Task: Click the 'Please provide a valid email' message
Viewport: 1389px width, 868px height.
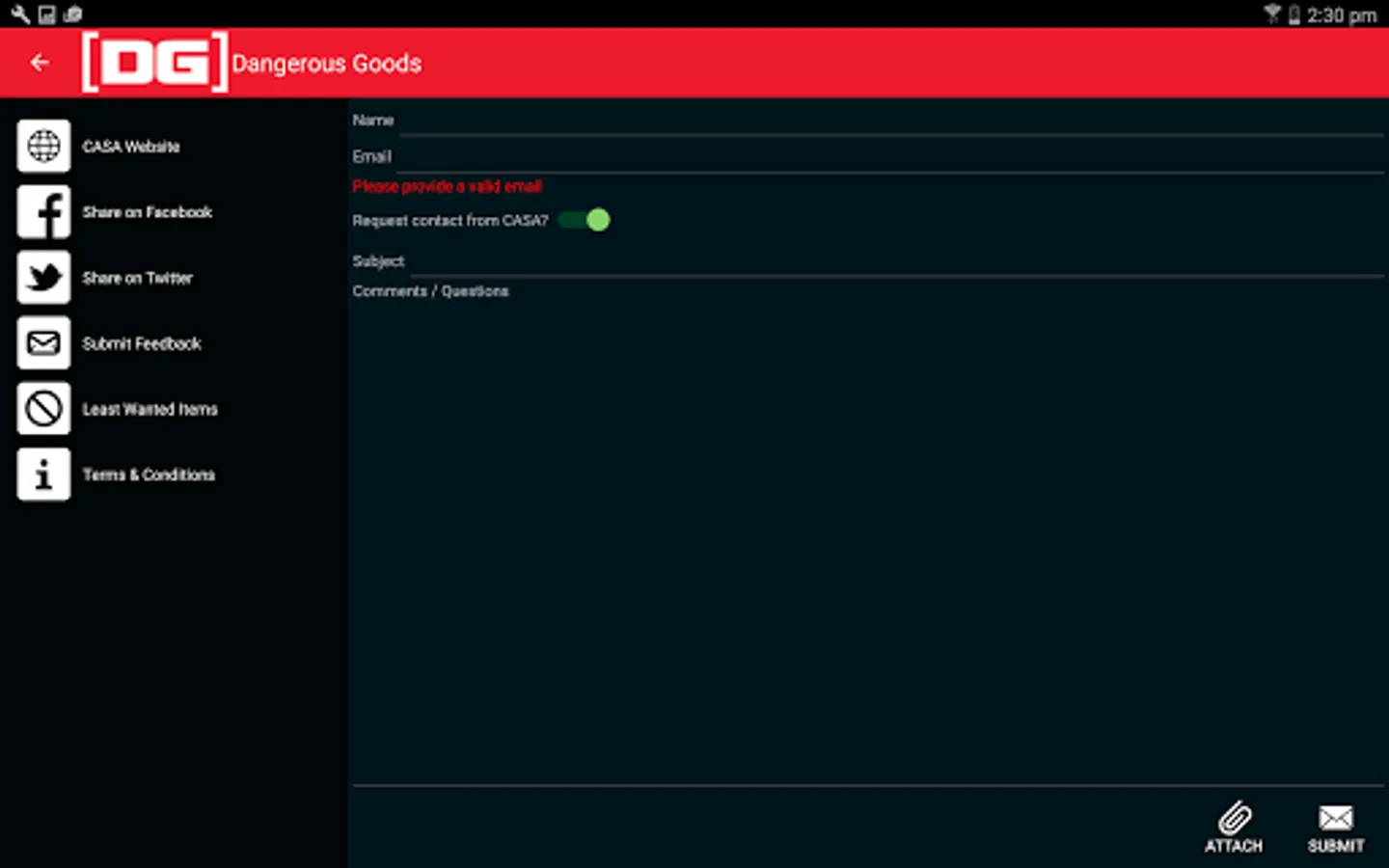Action: (447, 186)
